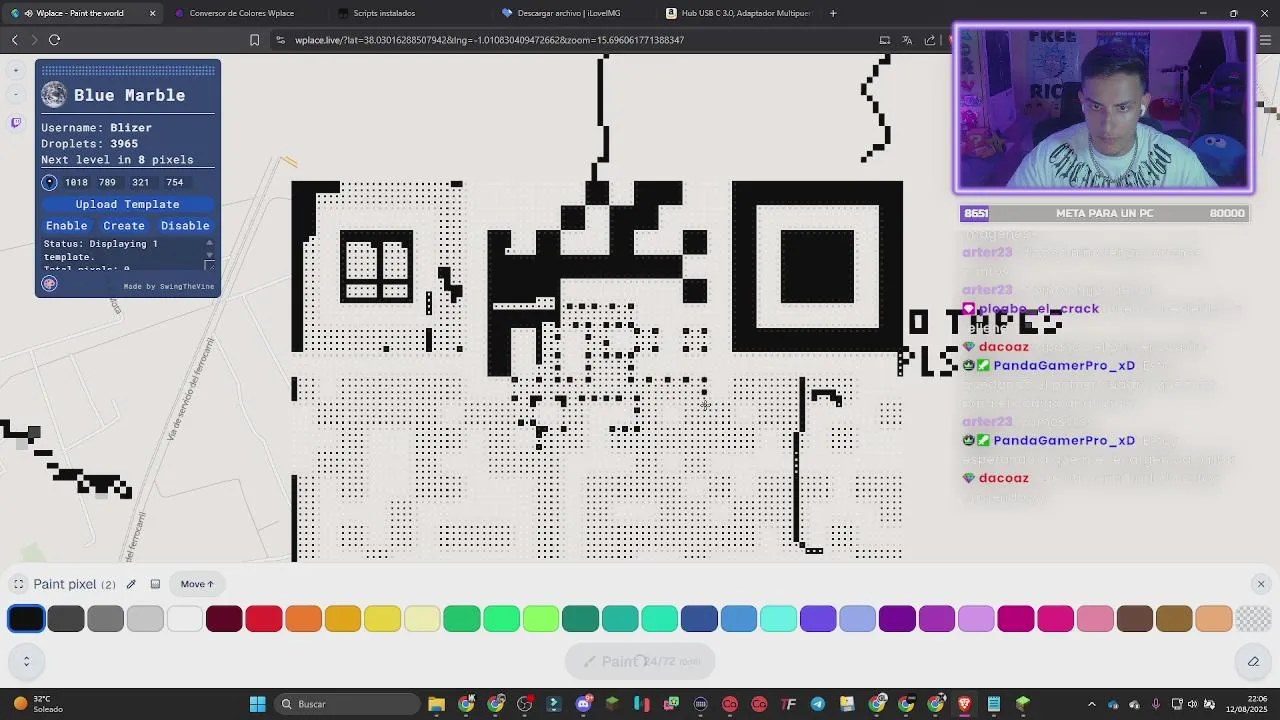Switch to Scripts instalados tab
The image size is (1280, 720).
384,13
